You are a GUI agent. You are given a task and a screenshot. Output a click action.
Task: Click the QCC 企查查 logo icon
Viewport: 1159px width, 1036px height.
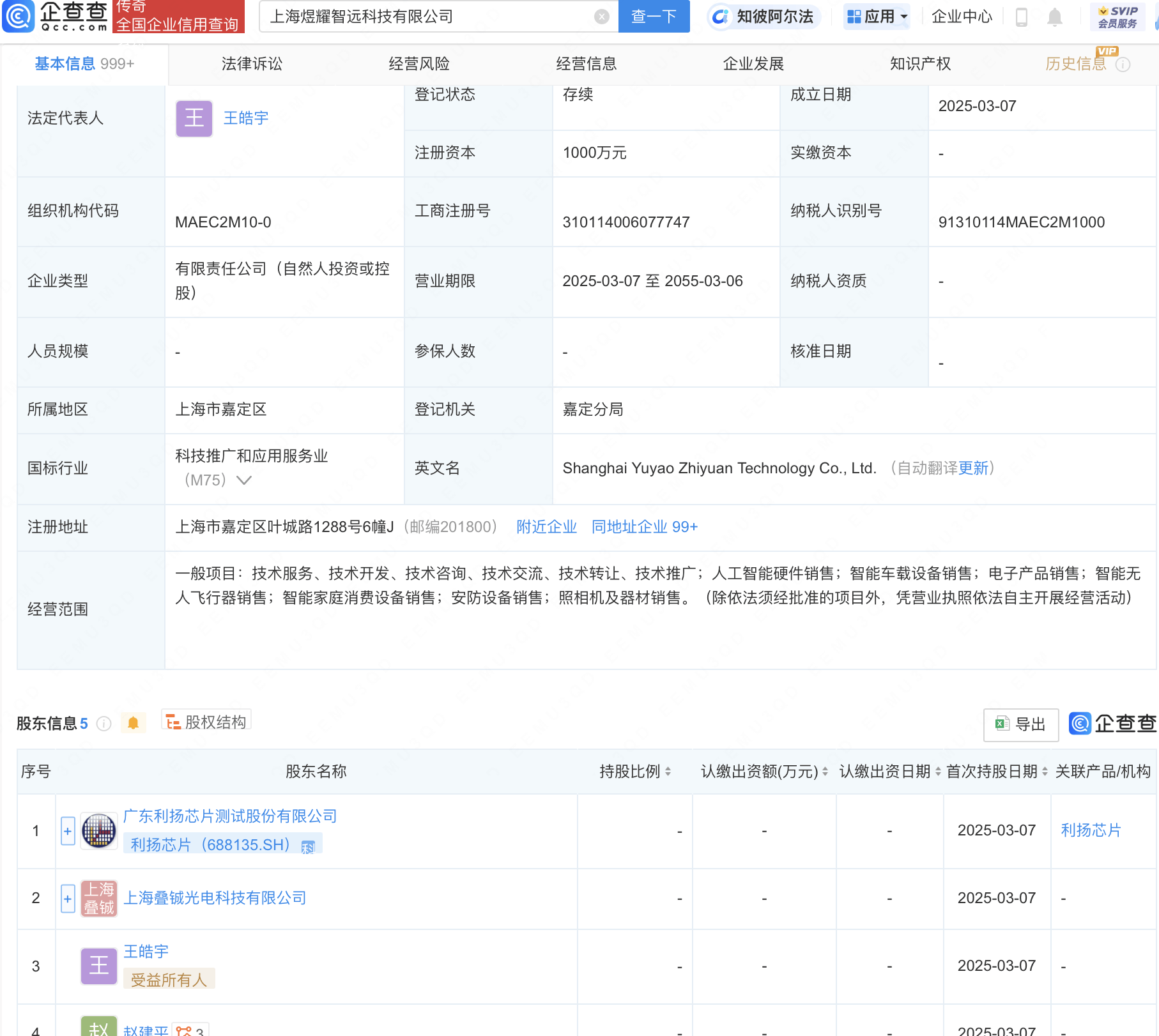coord(19,17)
